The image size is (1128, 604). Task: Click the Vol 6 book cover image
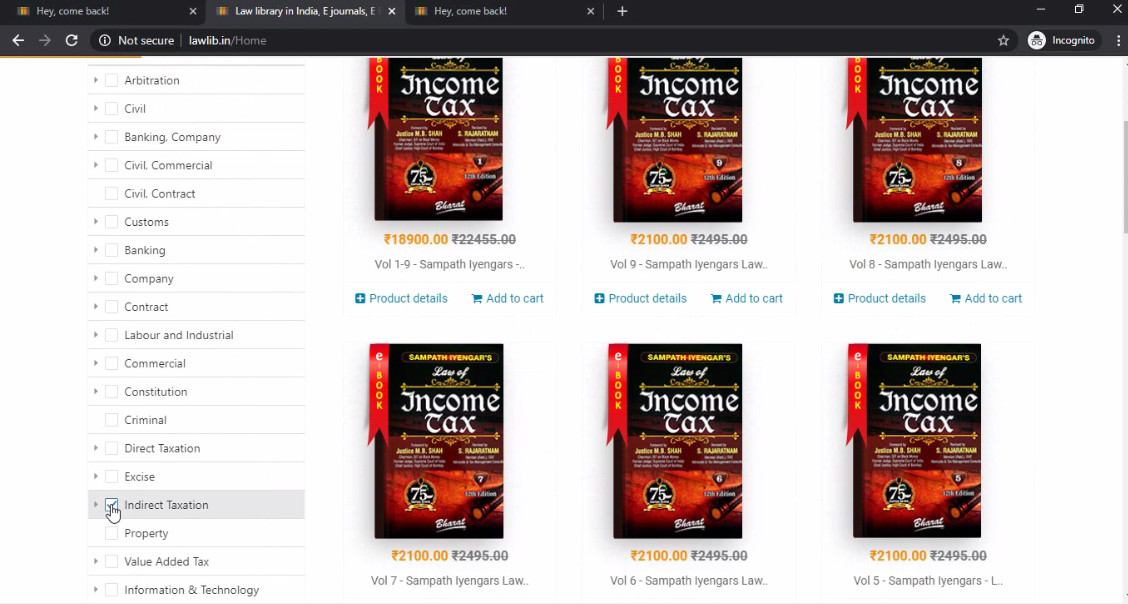coord(675,441)
